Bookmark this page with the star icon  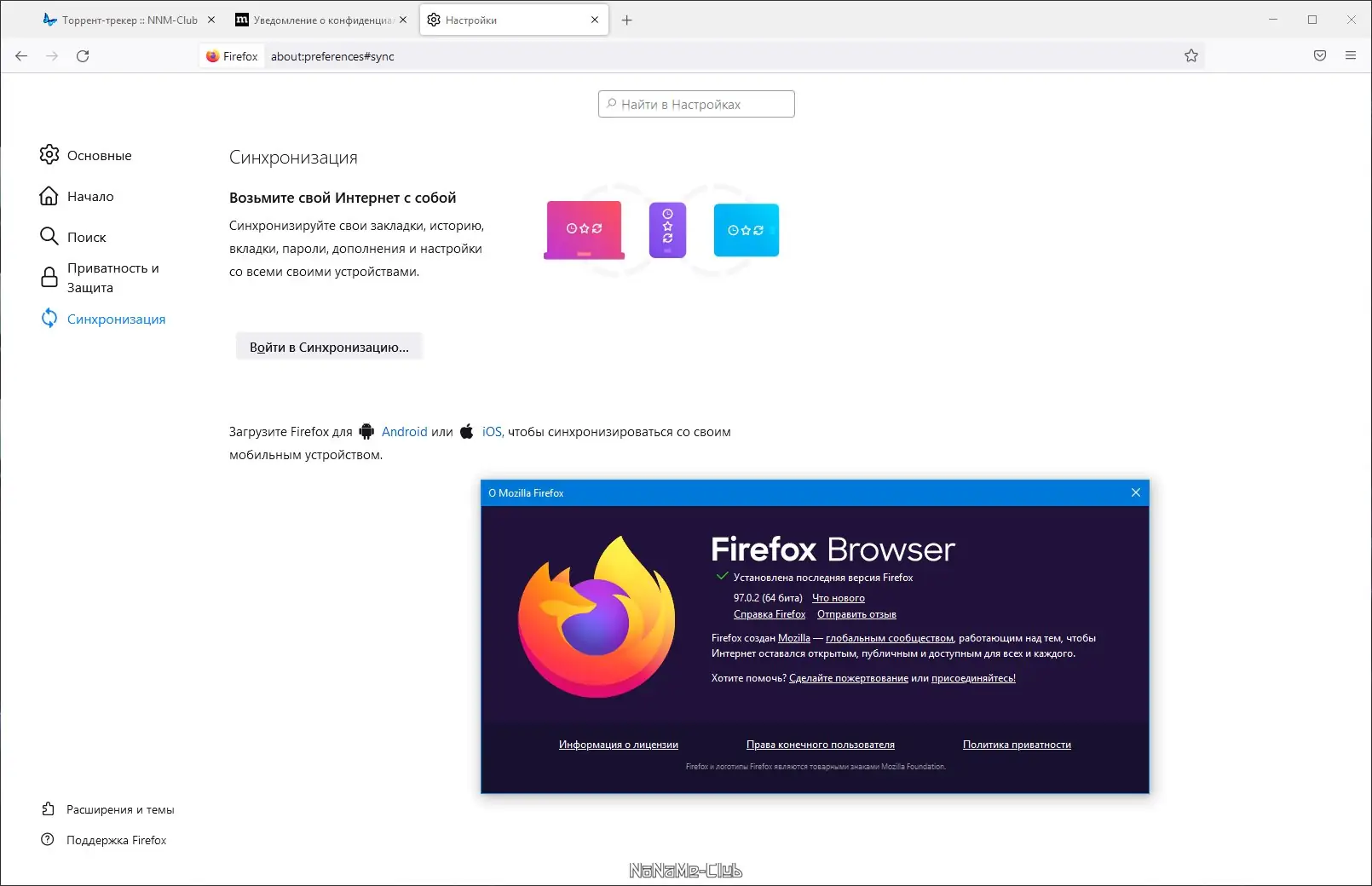click(x=1192, y=55)
